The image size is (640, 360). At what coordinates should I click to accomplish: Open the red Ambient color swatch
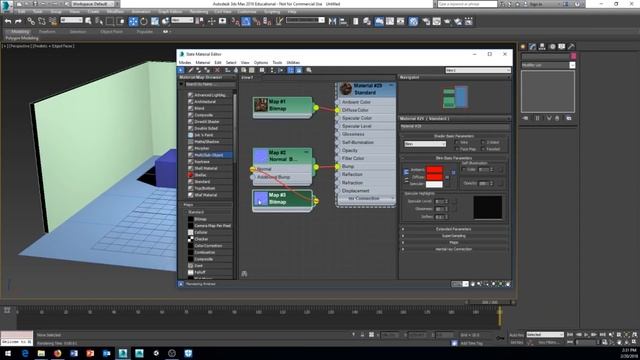(x=434, y=169)
